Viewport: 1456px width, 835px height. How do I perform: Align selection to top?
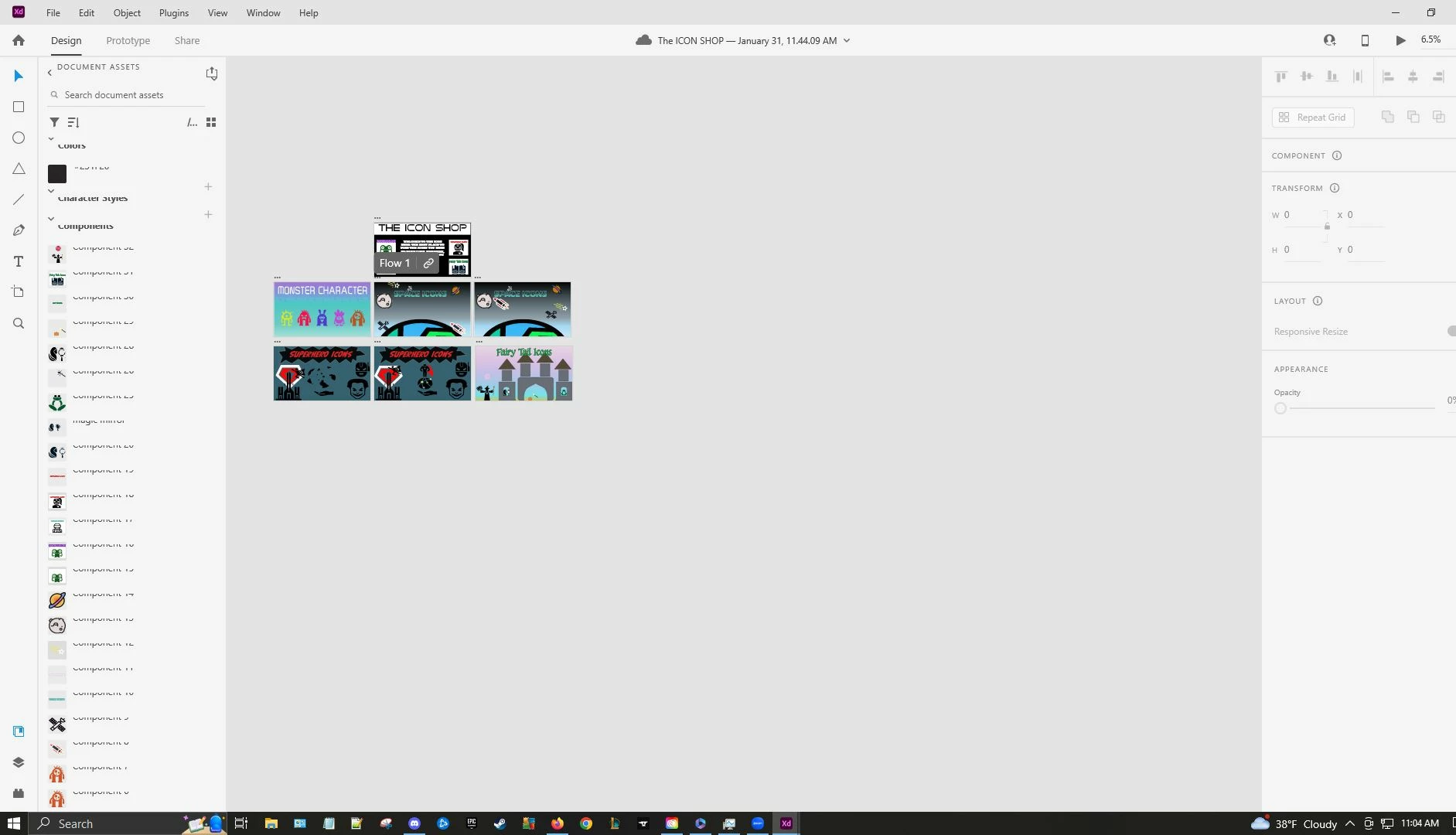pos(1281,77)
